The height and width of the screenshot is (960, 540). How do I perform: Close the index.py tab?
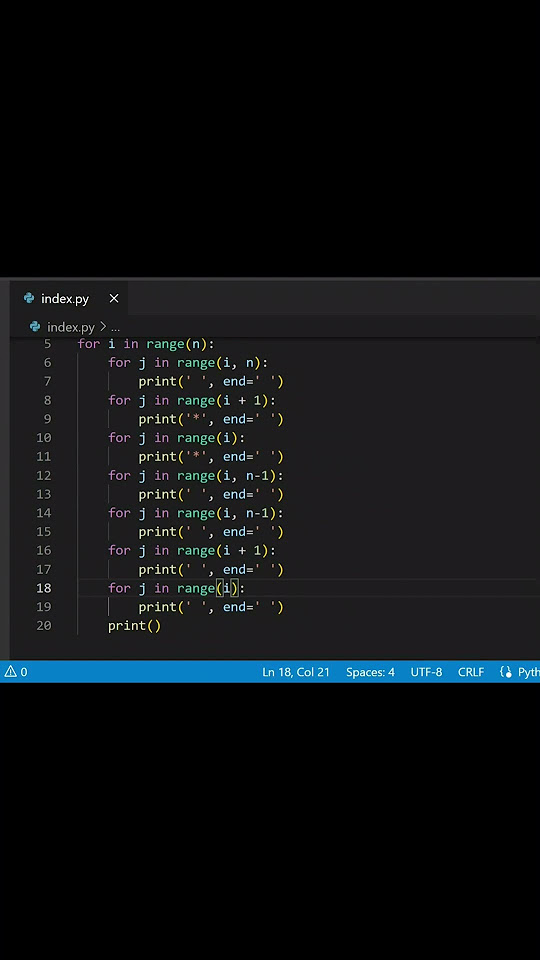[x=114, y=299]
